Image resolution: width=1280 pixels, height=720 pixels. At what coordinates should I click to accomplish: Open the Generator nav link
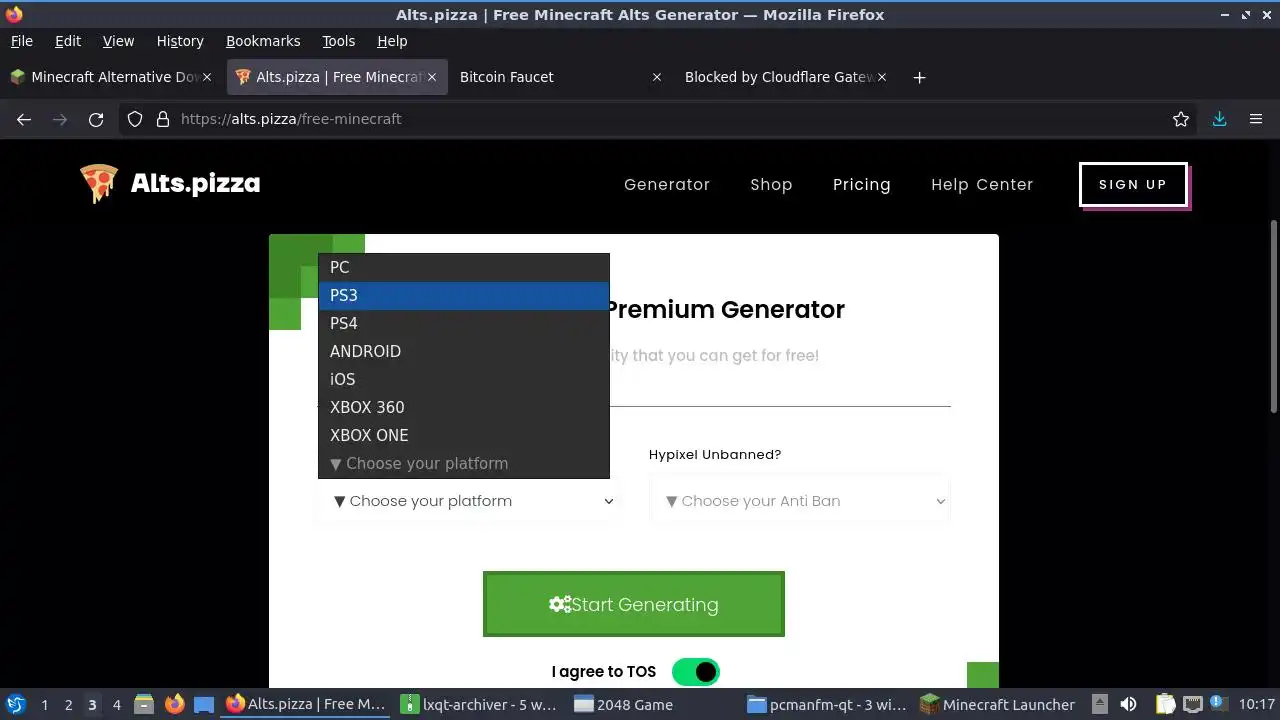tap(667, 184)
